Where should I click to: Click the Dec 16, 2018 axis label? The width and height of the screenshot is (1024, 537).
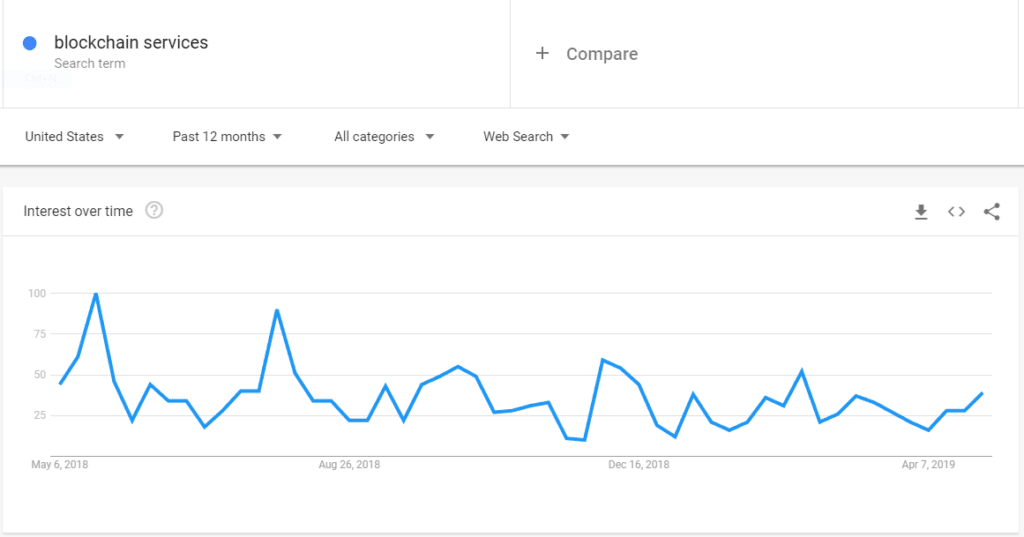[x=639, y=464]
